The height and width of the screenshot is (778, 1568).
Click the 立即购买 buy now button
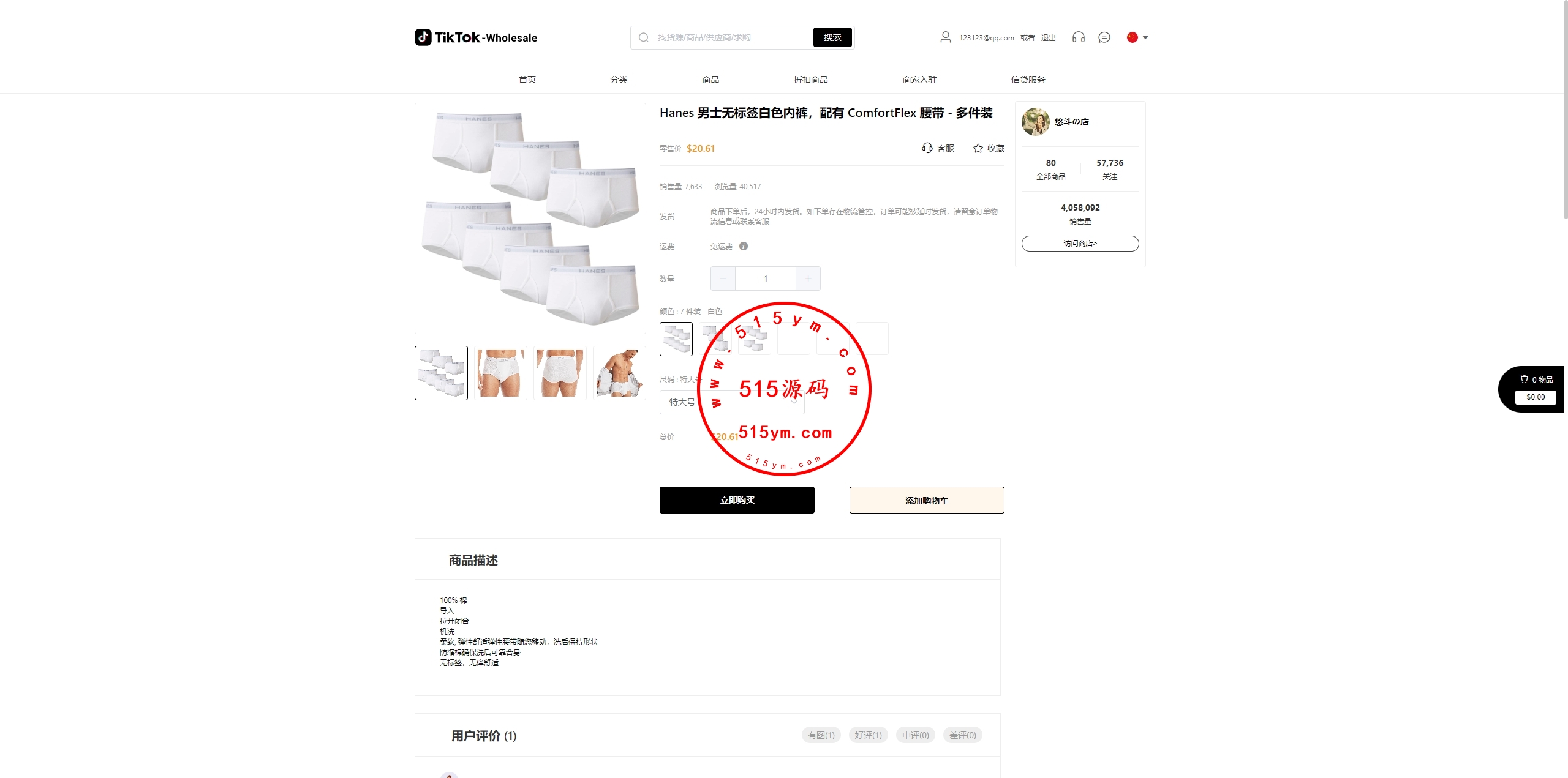737,500
